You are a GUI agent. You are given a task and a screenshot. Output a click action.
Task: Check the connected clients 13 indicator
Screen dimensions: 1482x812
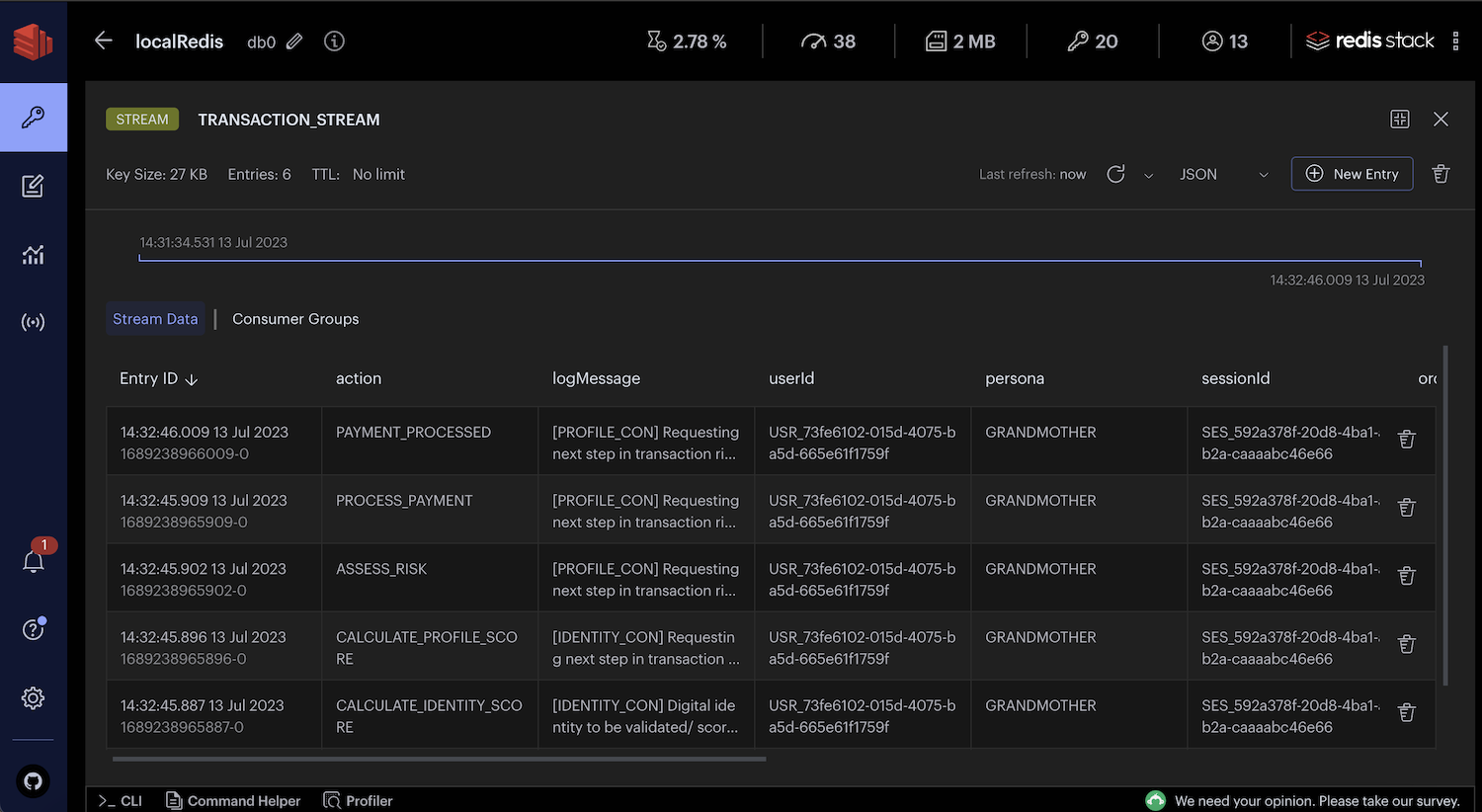(1225, 41)
